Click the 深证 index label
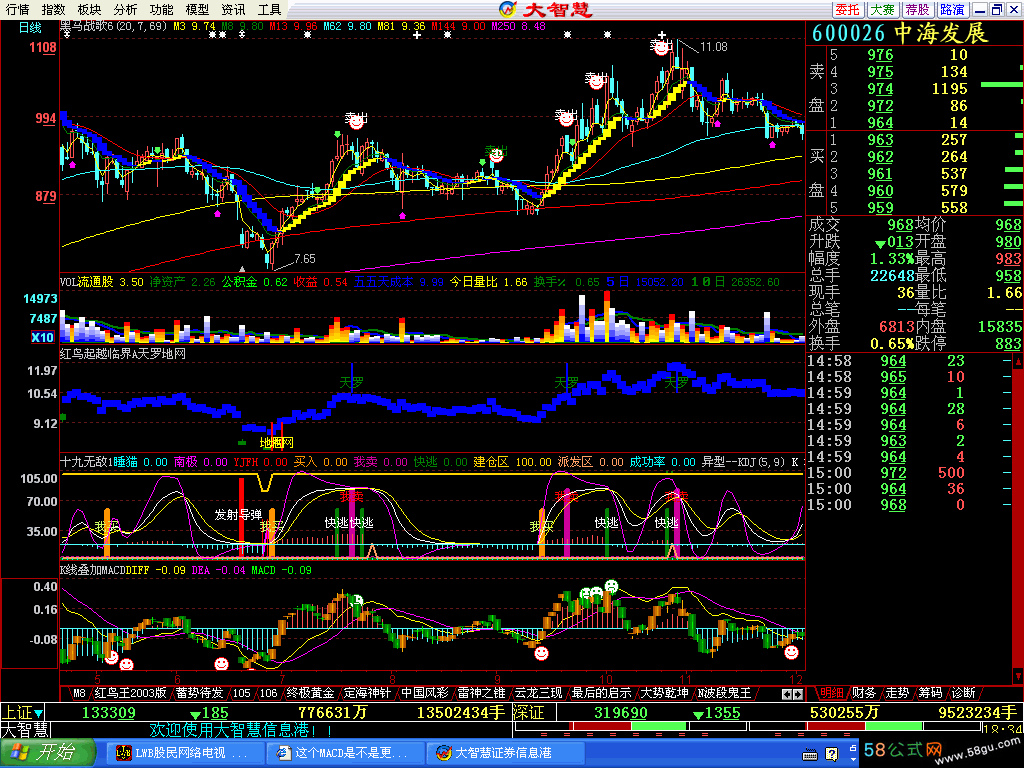 pos(528,712)
